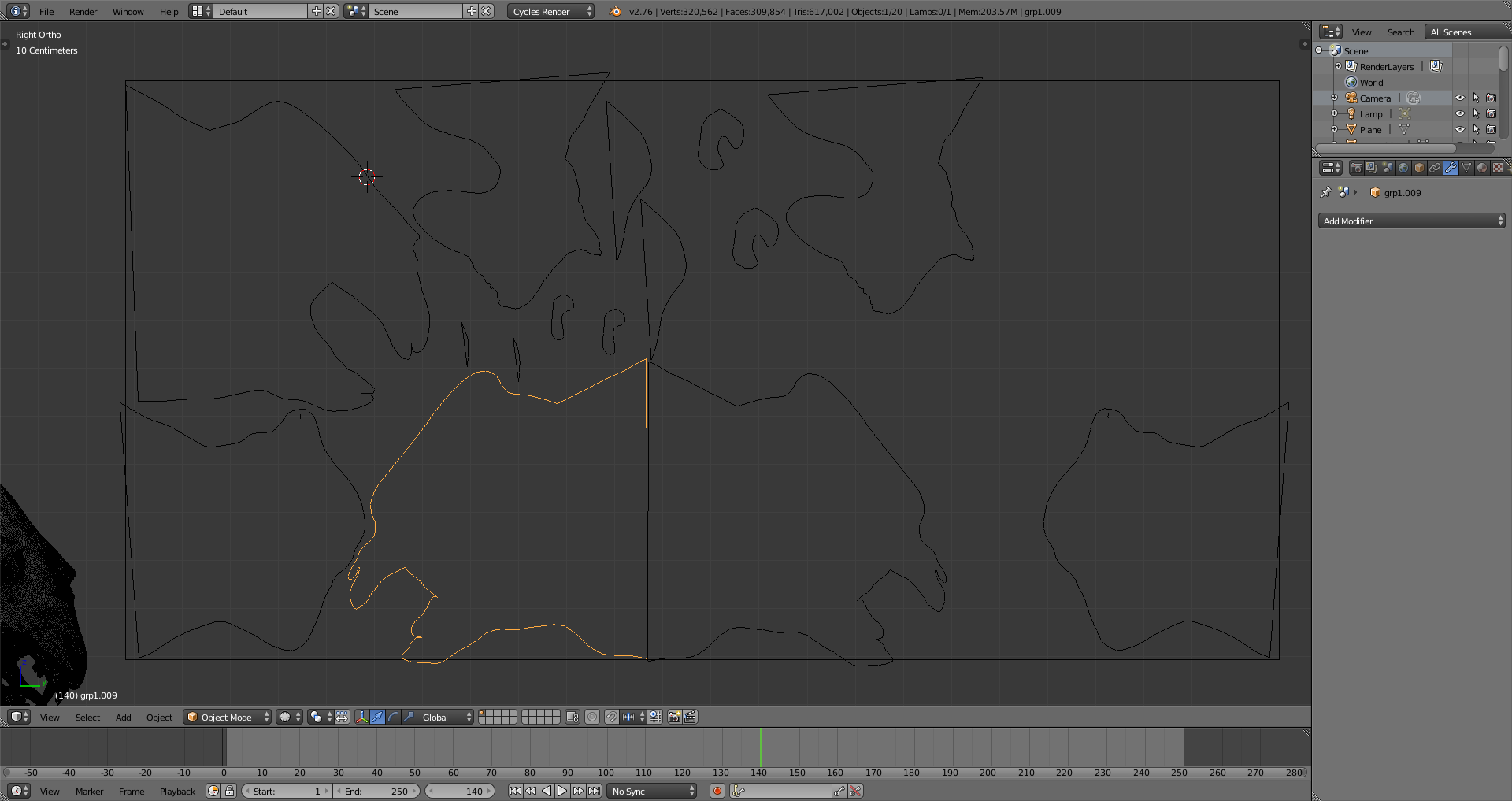Open the Modifiers wrench tab
The height and width of the screenshot is (801, 1512).
[x=1451, y=168]
